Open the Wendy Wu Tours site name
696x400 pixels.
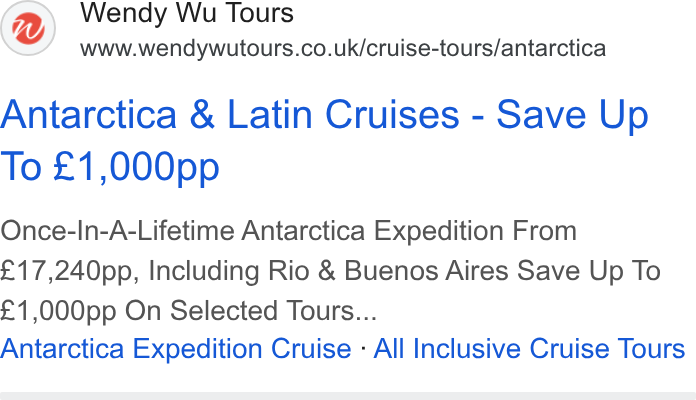[x=187, y=13]
